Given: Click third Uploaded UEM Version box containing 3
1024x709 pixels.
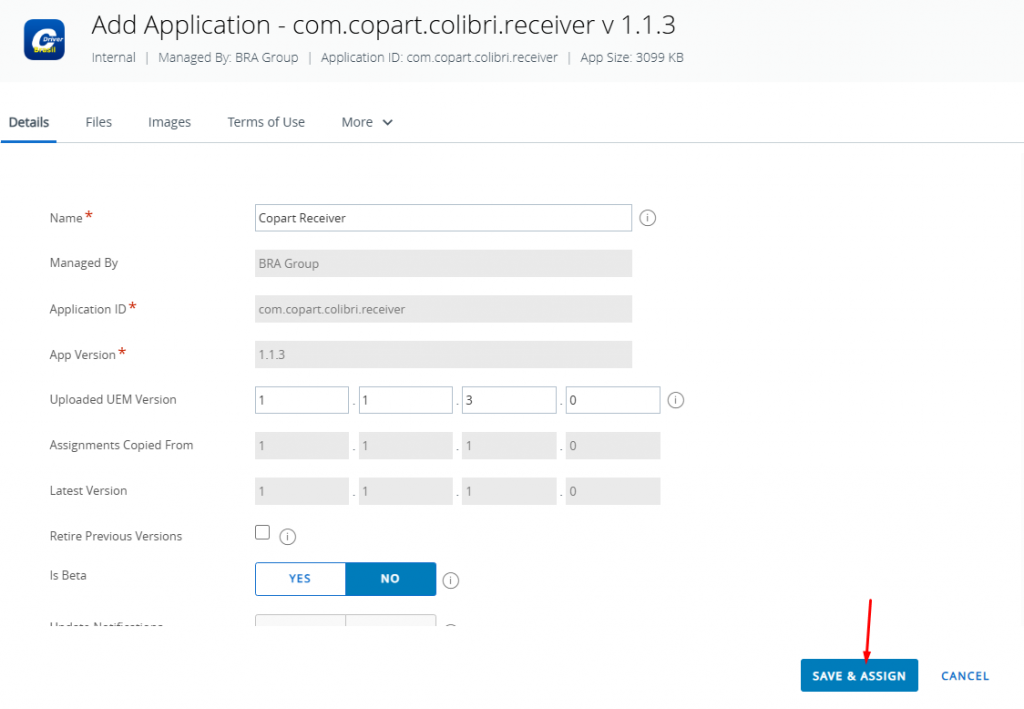Looking at the screenshot, I should tap(509, 400).
